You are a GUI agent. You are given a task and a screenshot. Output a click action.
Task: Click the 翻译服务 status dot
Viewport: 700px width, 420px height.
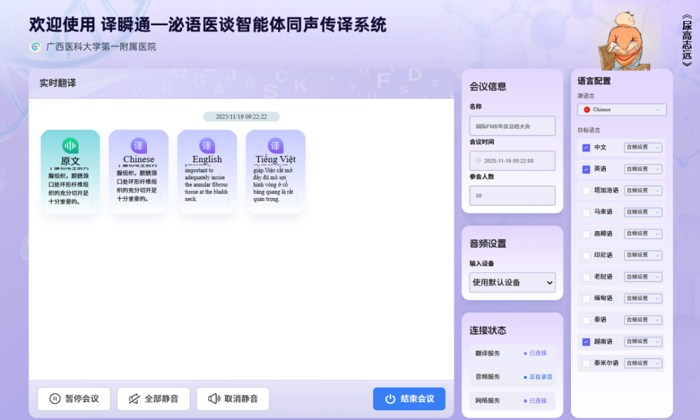525,353
